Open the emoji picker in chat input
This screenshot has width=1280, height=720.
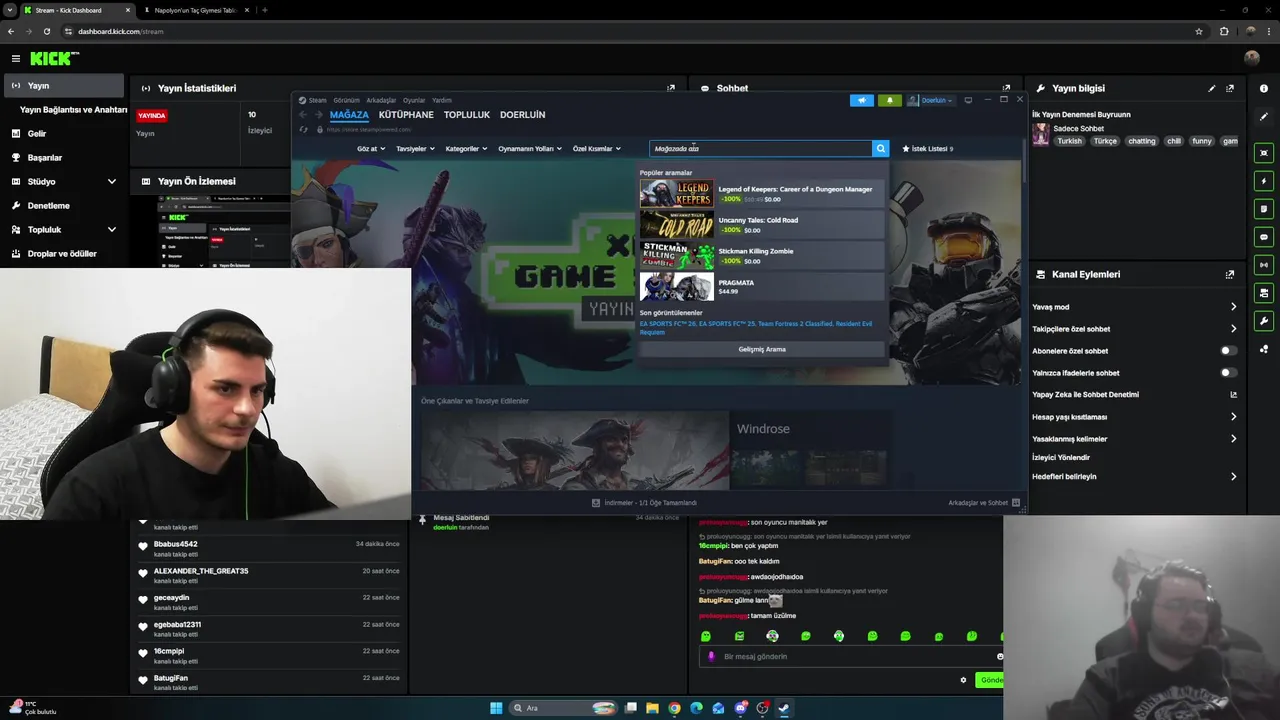[999, 657]
